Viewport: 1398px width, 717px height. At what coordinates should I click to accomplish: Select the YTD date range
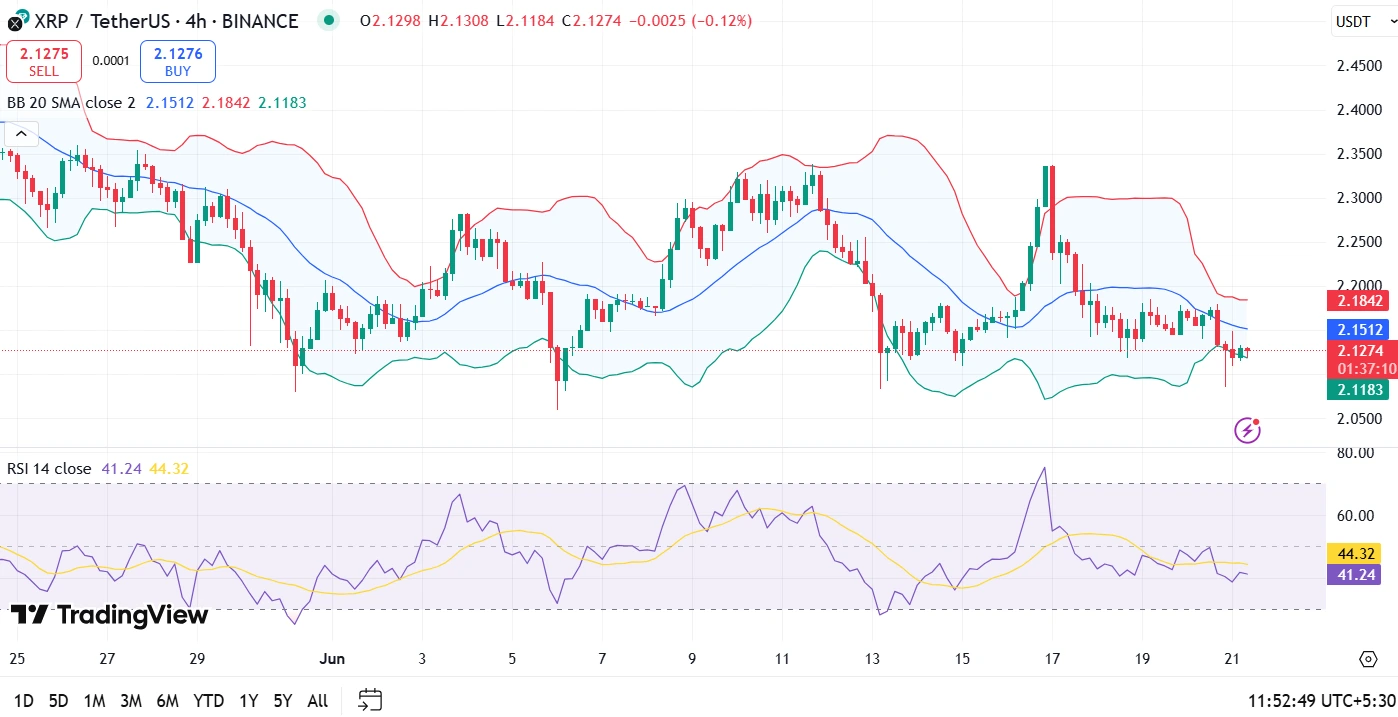coord(208,701)
